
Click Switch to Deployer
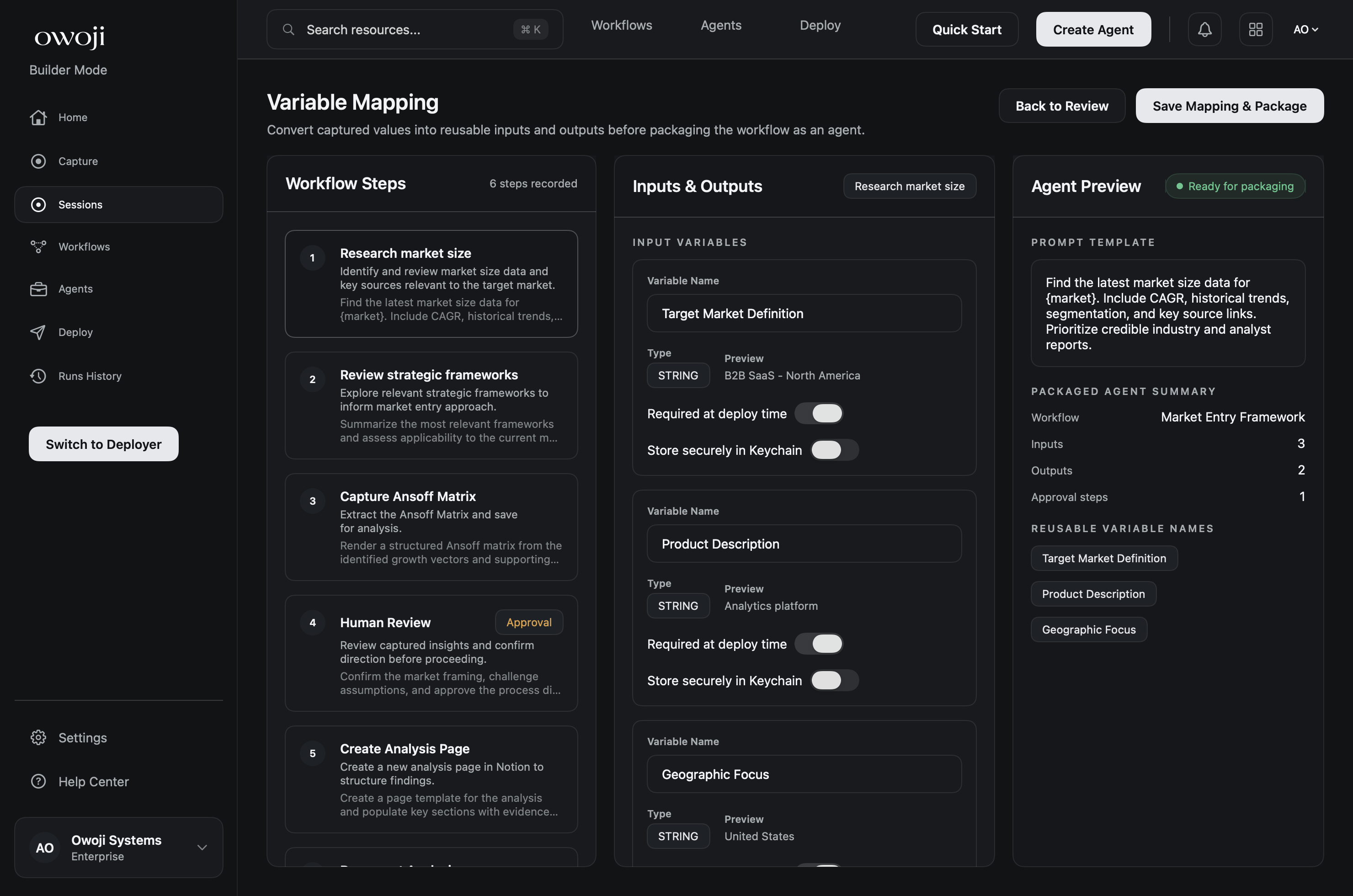103,443
